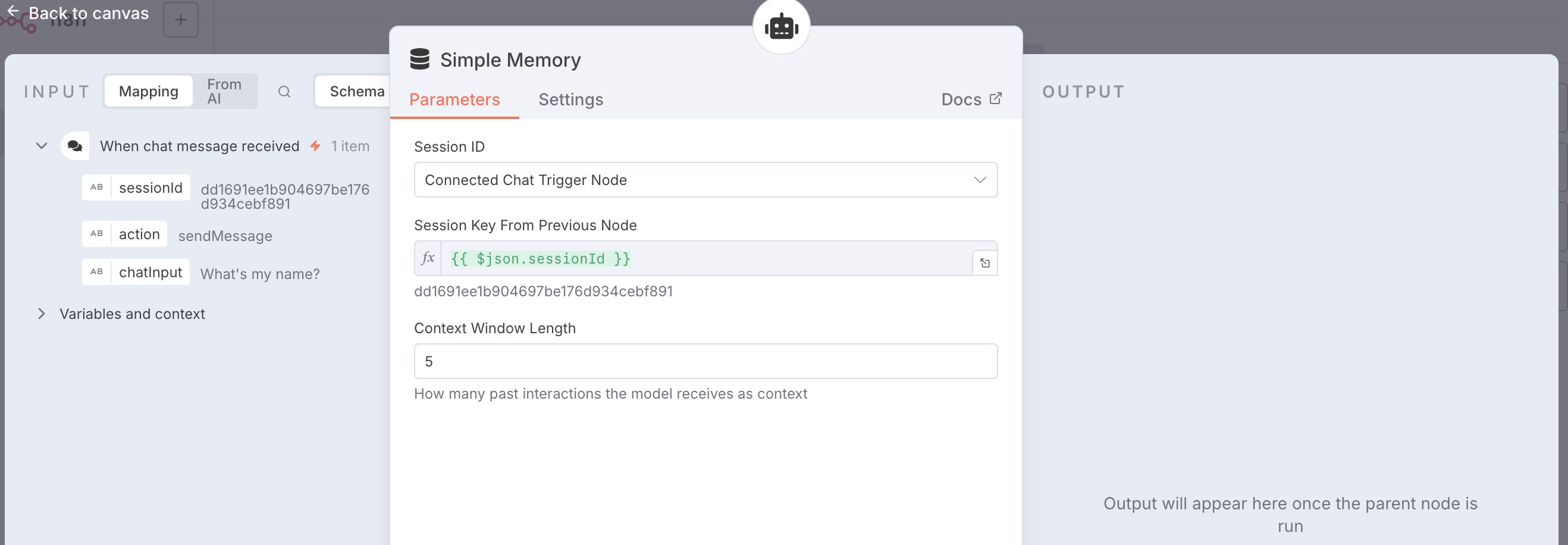
Task: Click the context window hint text
Action: pos(610,393)
